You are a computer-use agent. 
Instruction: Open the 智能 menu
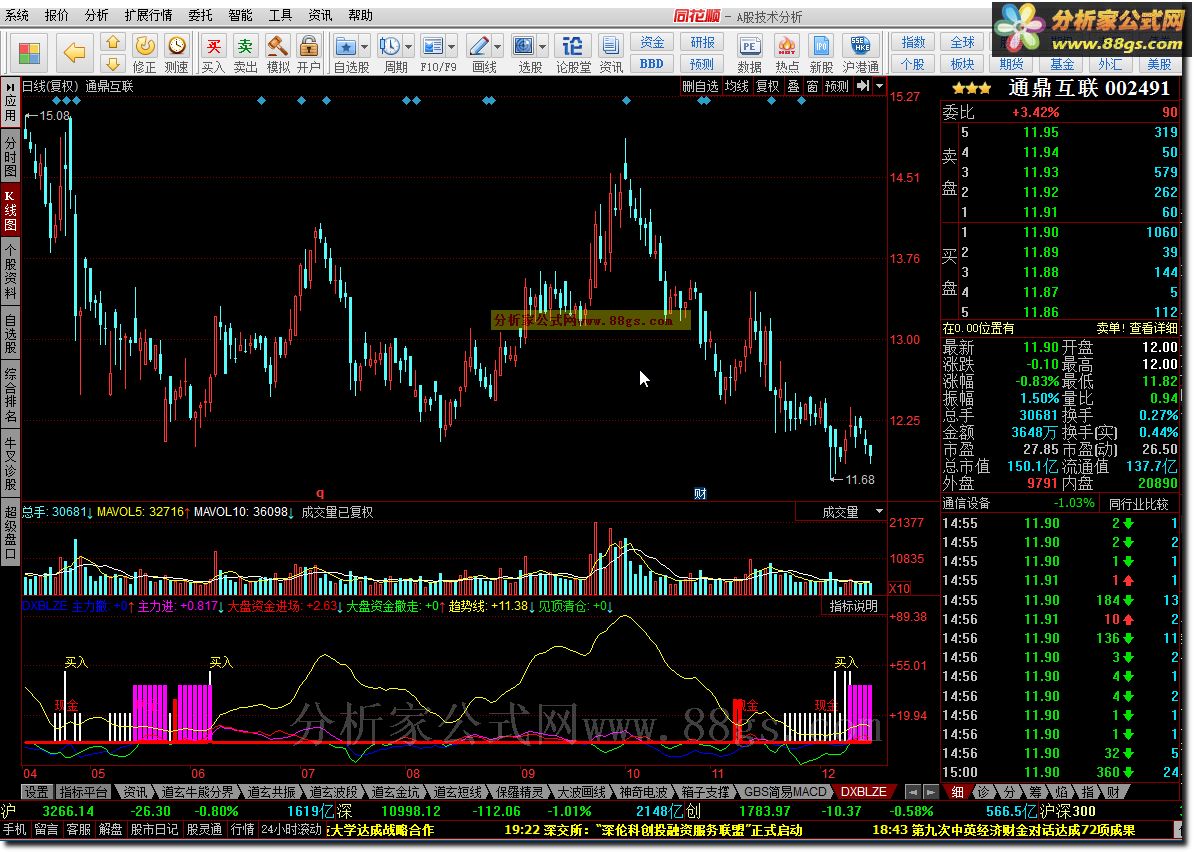pos(241,14)
